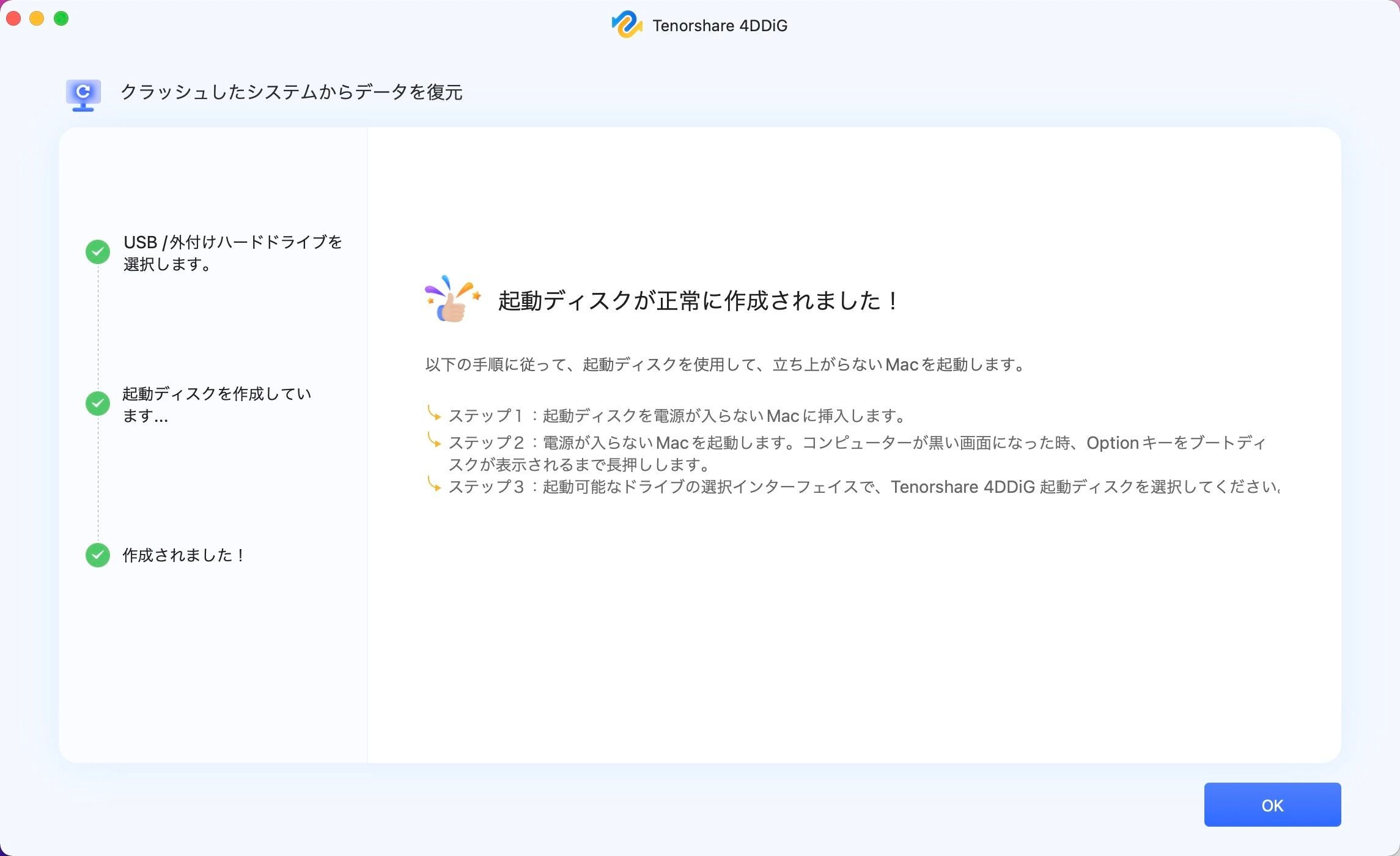Select the USB/外付けハードドライブ step label
This screenshot has width=1400, height=856.
(x=232, y=253)
